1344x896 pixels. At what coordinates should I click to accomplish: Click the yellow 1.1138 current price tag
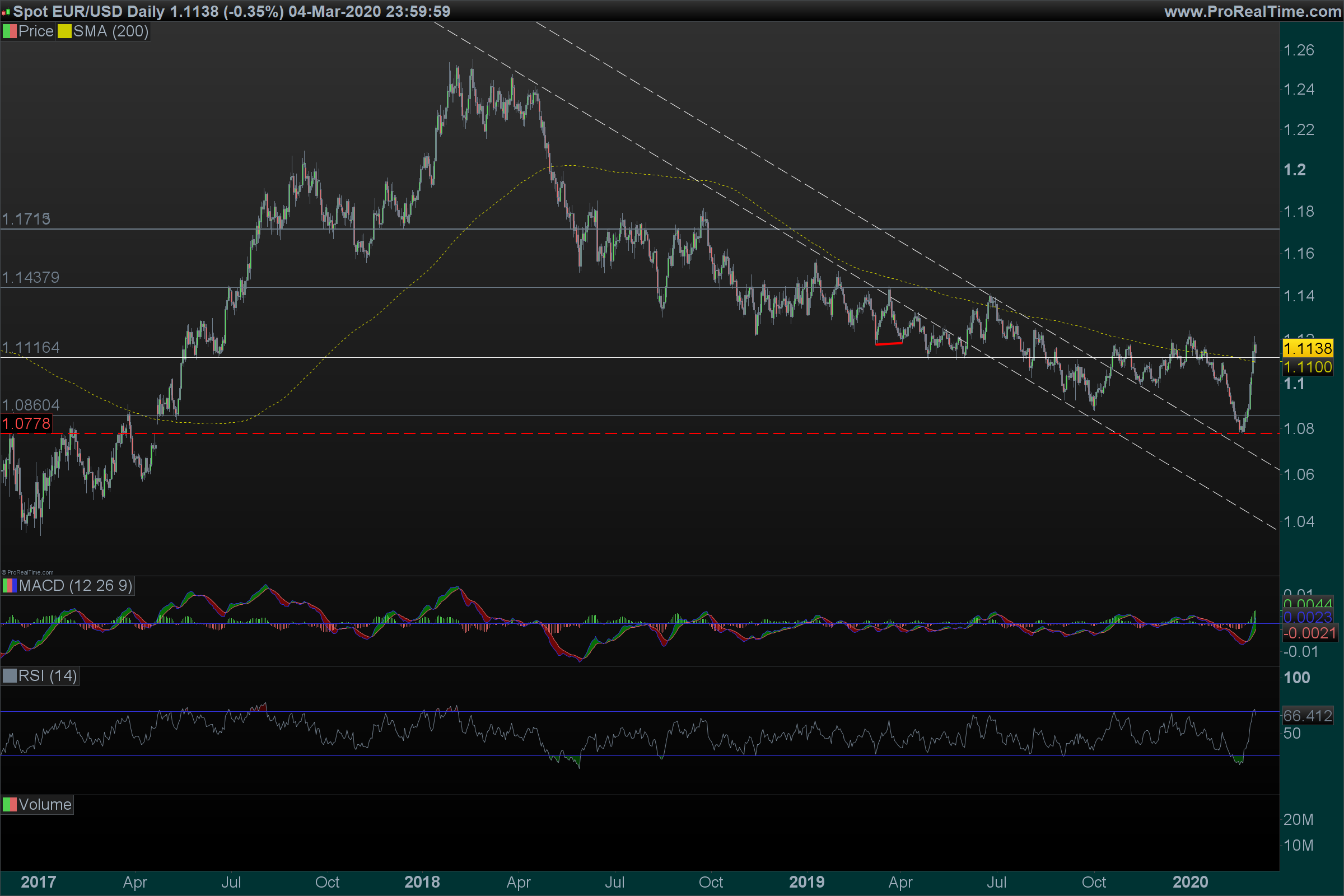point(1308,348)
